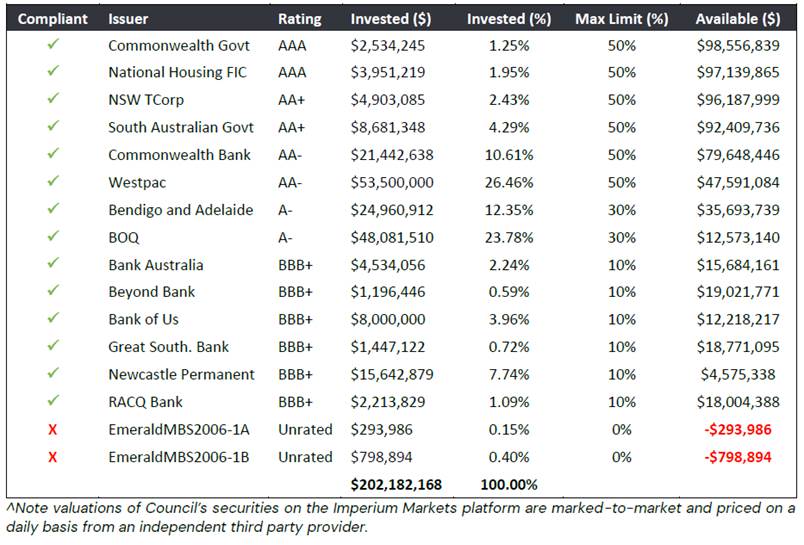Select the Max Limit (%) header
This screenshot has height=545, width=804.
pos(621,19)
